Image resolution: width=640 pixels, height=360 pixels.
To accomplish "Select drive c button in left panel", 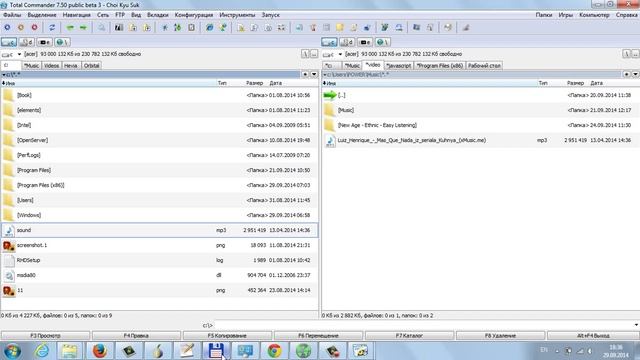I will pyautogui.click(x=9, y=42).
